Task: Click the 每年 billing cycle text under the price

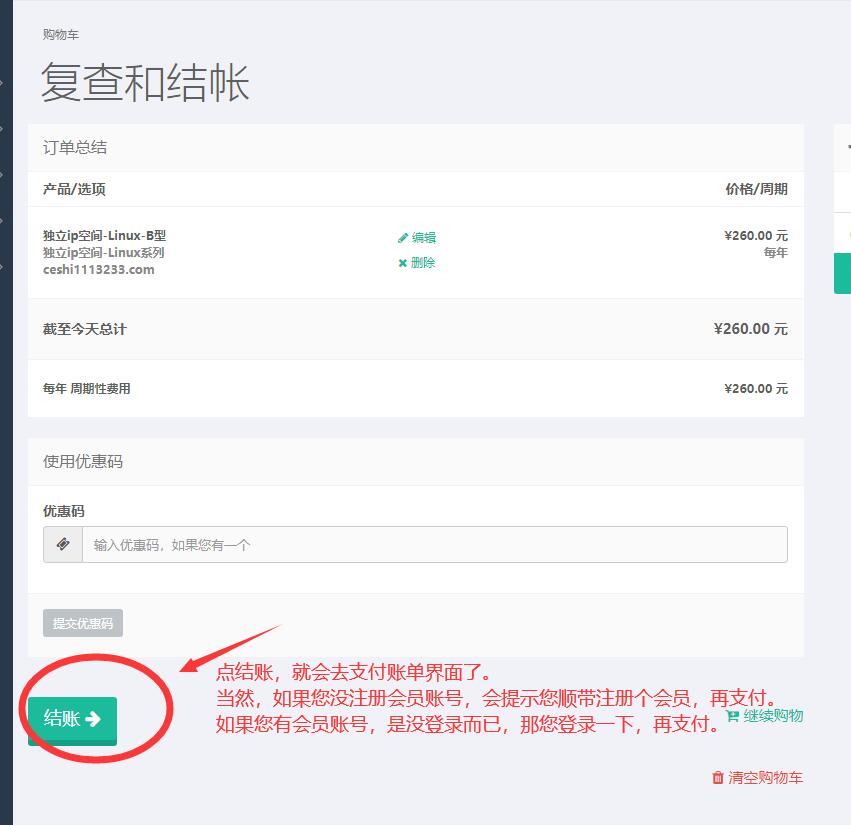Action: tap(776, 252)
